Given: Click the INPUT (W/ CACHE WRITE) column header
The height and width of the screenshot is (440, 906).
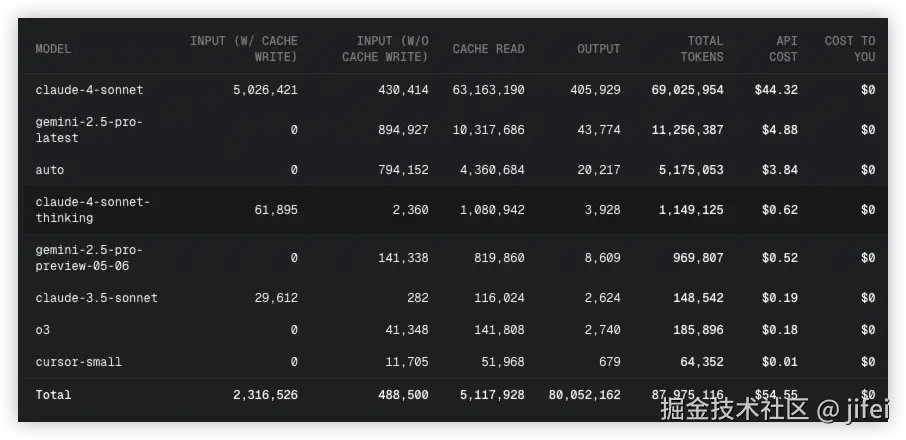Looking at the screenshot, I should 244,49.
